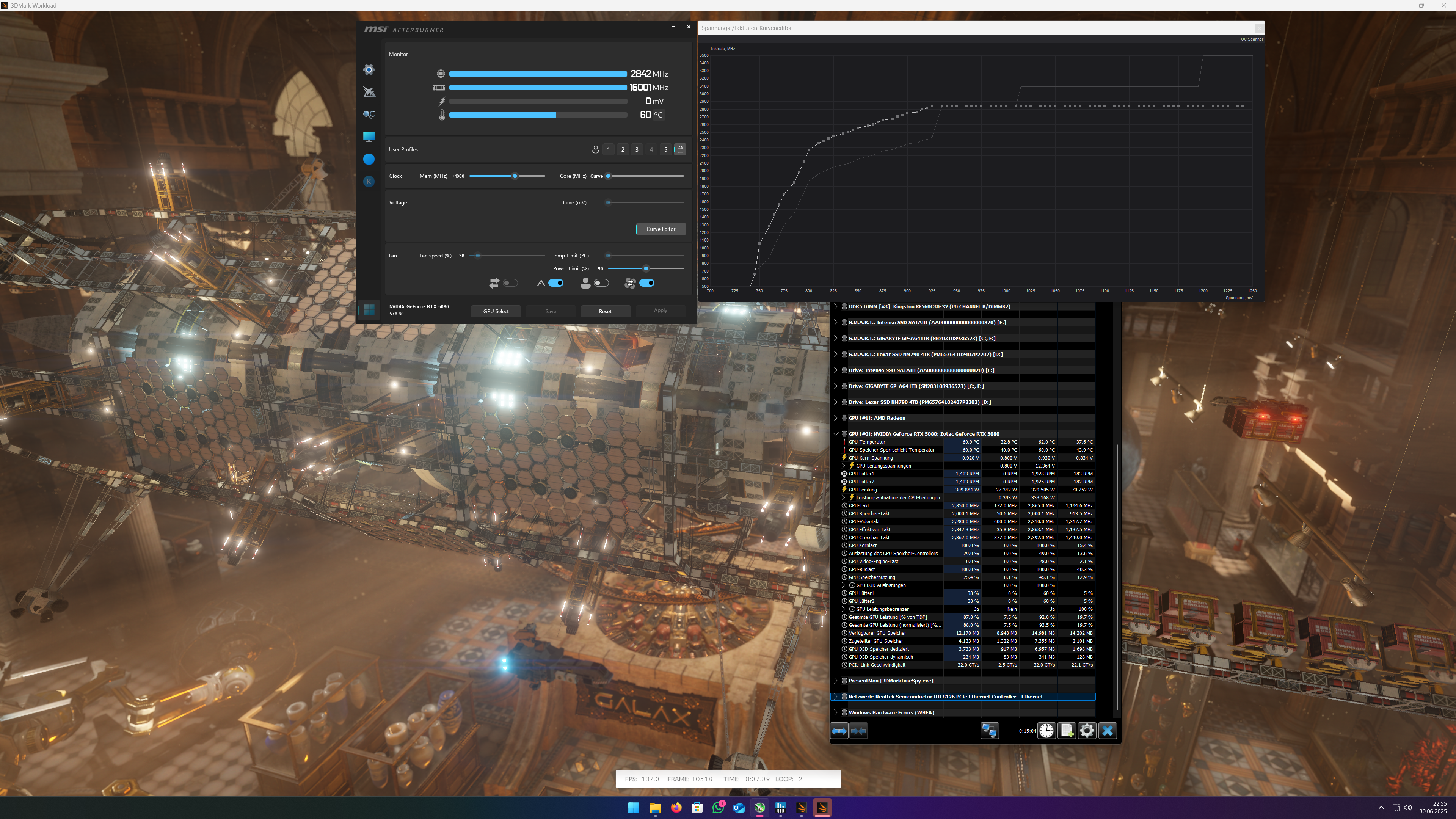Screen dimensions: 1456x819
Task: Click the profile lock icon
Action: tap(681, 149)
